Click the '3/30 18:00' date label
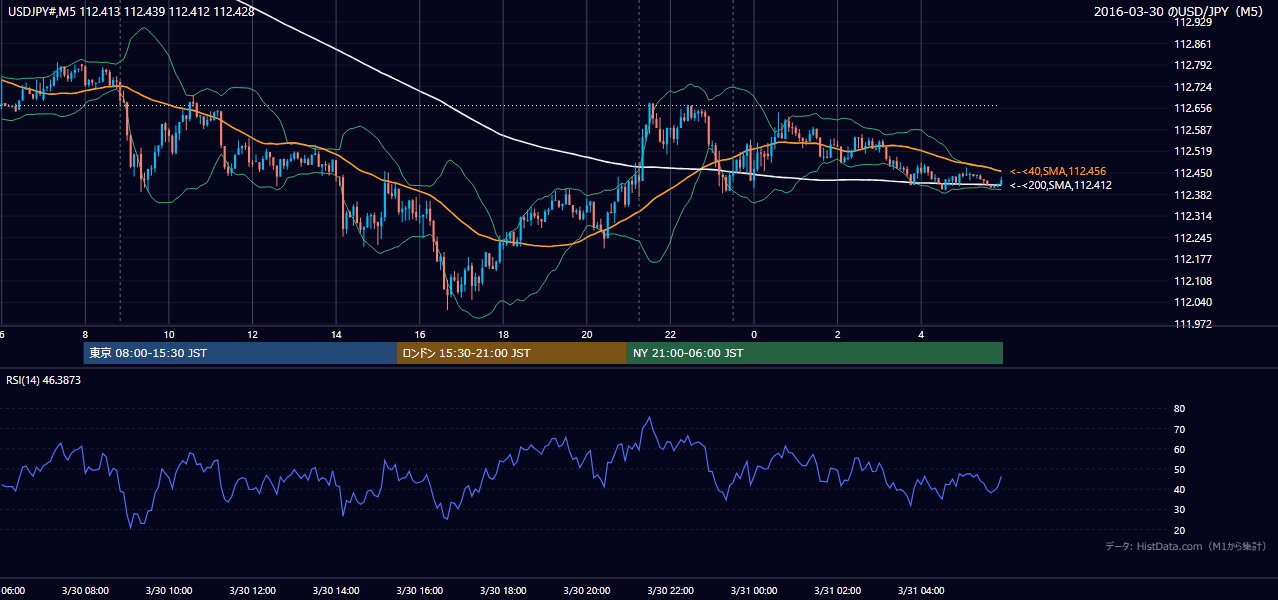The height and width of the screenshot is (600, 1278). 503,590
